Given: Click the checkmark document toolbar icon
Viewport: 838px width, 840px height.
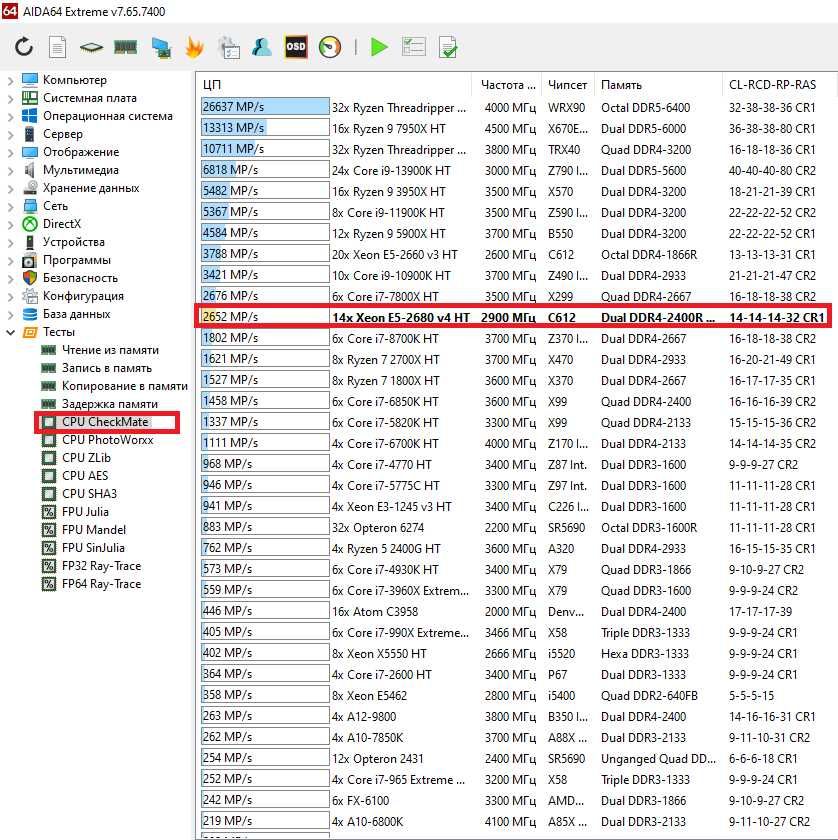Looking at the screenshot, I should coord(448,47).
